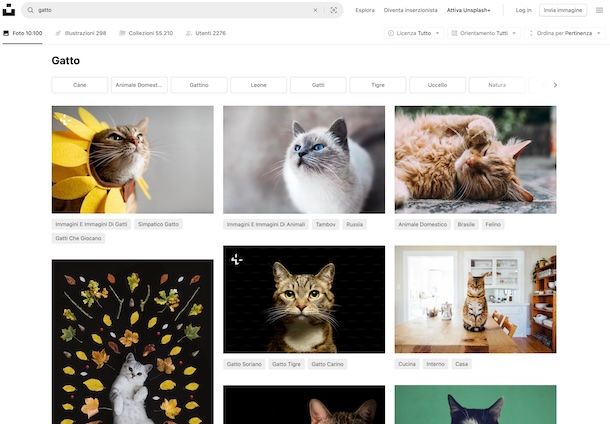
Task: Open the Log in link
Action: coord(523,10)
